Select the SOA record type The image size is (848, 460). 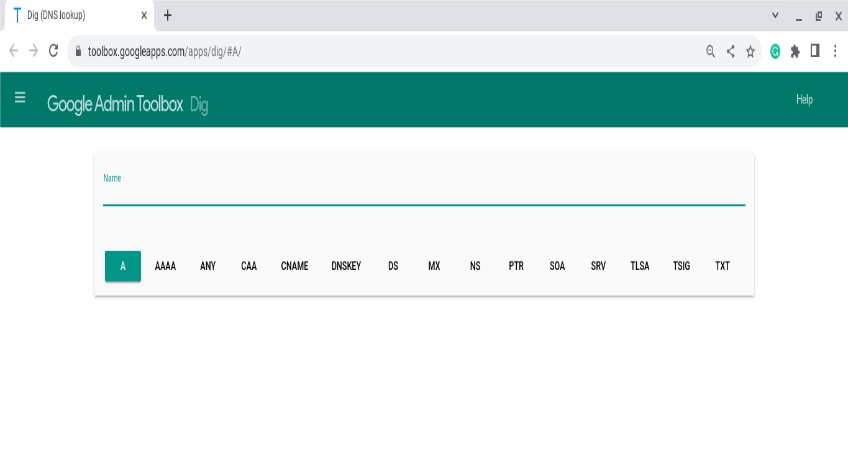(557, 266)
